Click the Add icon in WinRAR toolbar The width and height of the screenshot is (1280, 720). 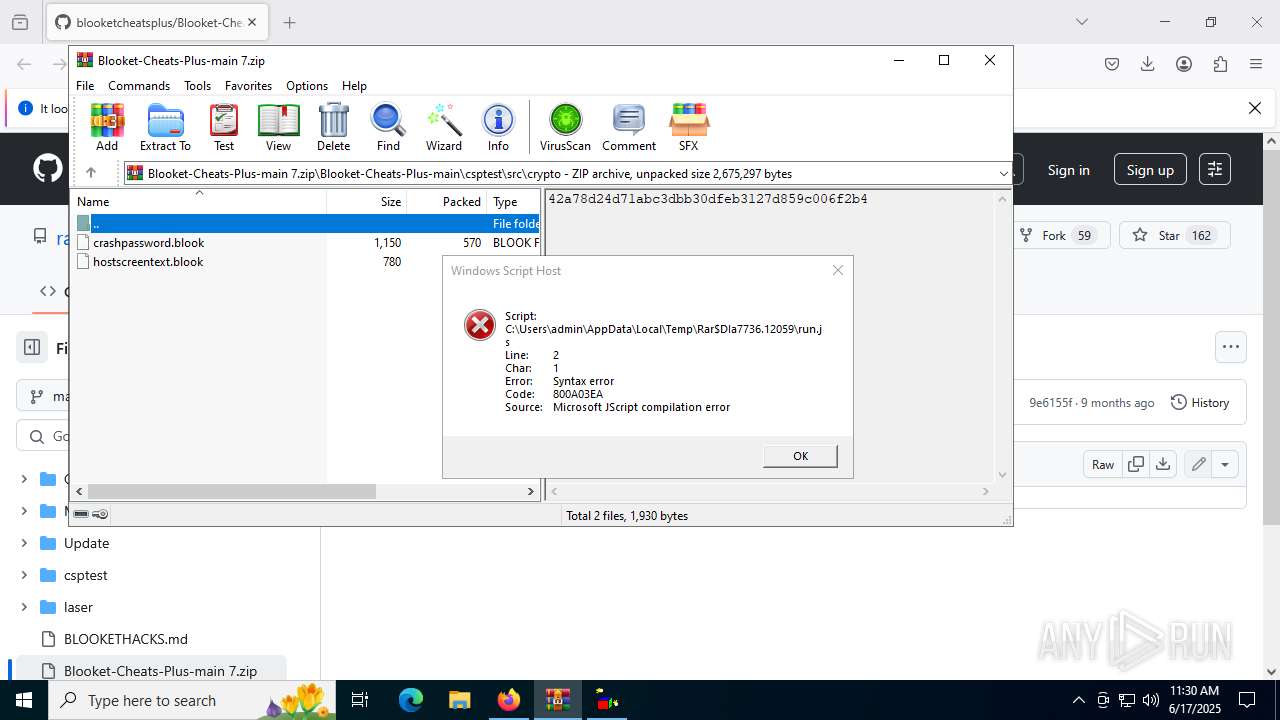tap(107, 127)
